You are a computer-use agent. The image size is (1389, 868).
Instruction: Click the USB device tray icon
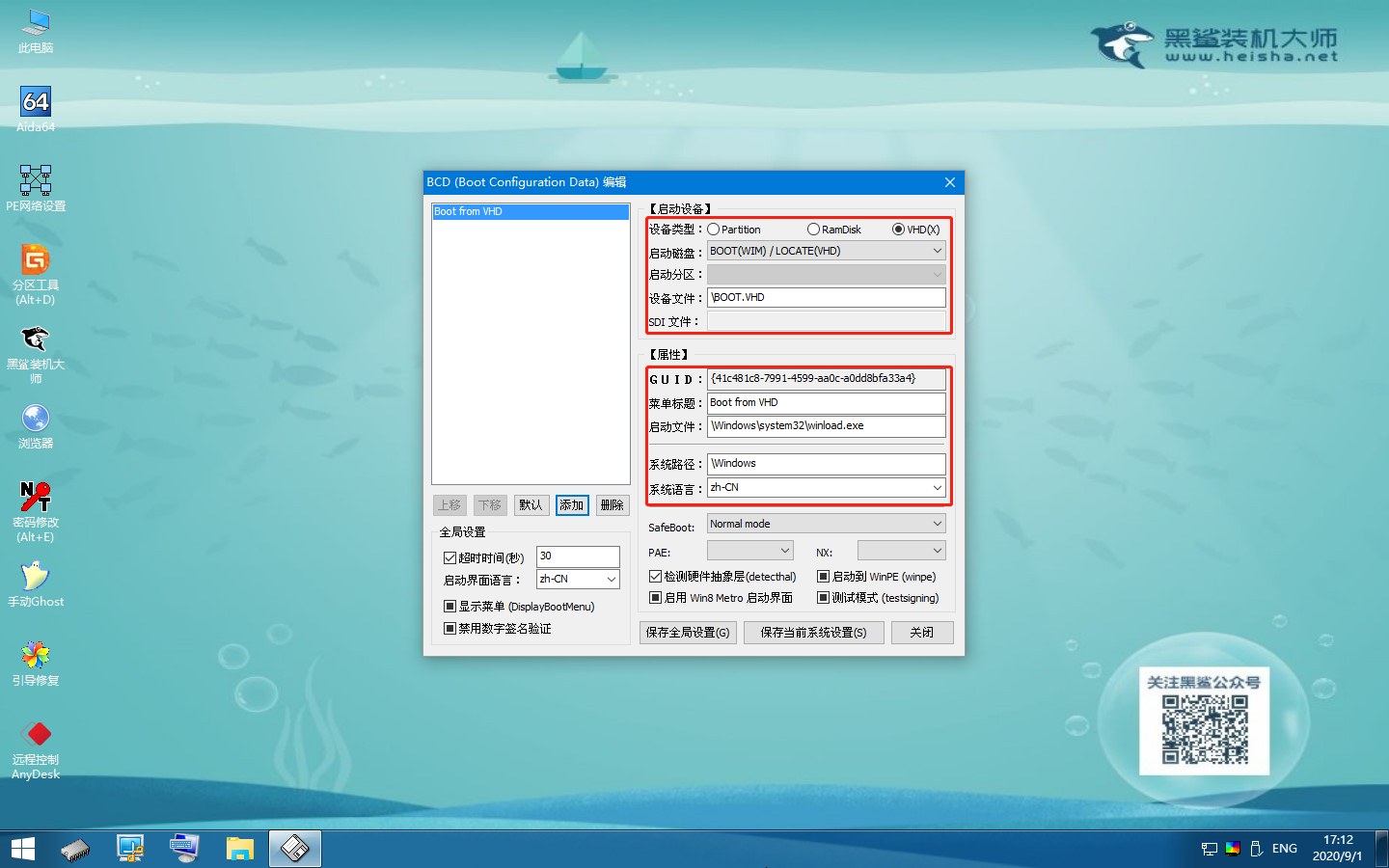tap(1256, 849)
